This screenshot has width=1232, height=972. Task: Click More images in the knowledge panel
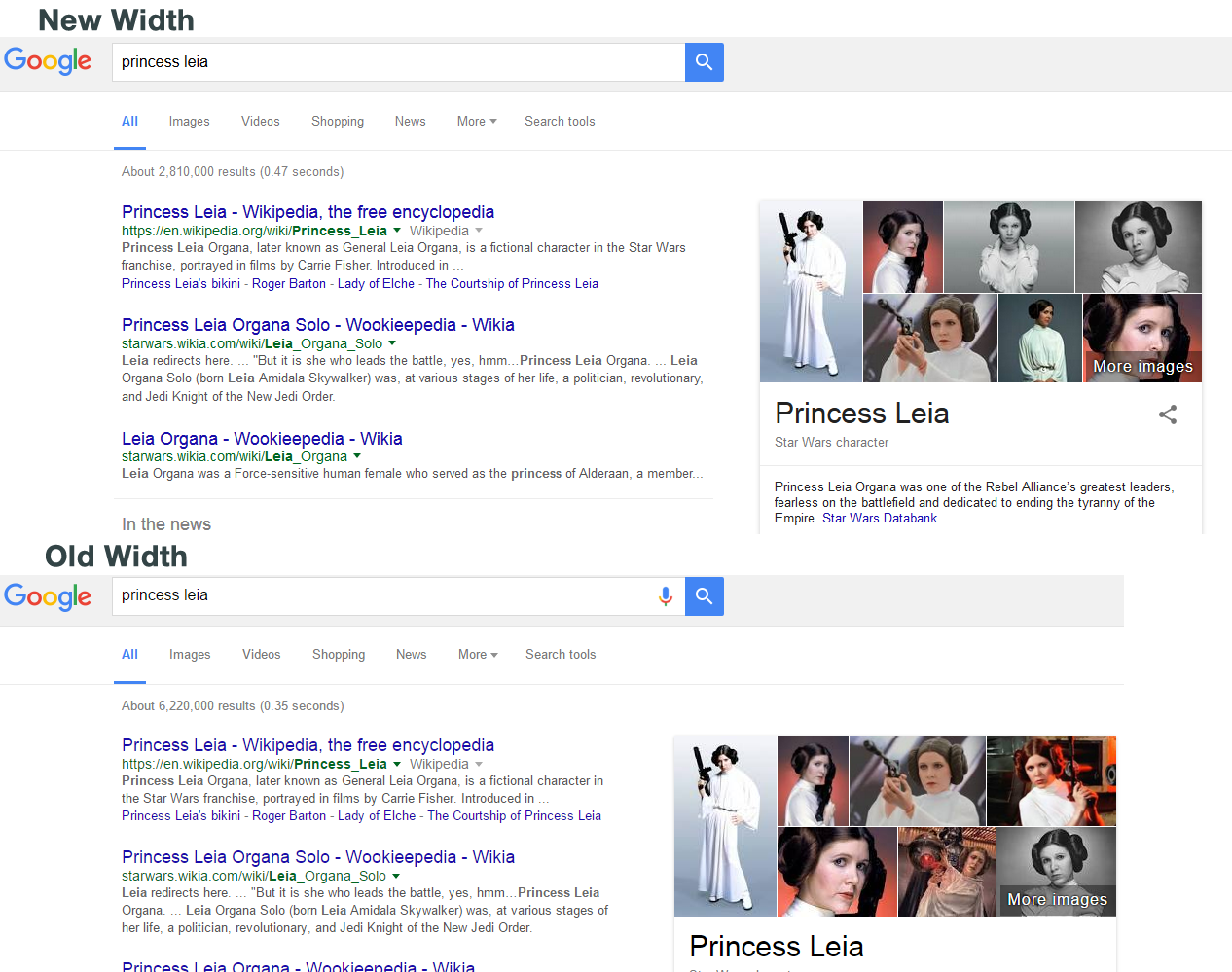pyautogui.click(x=1142, y=365)
